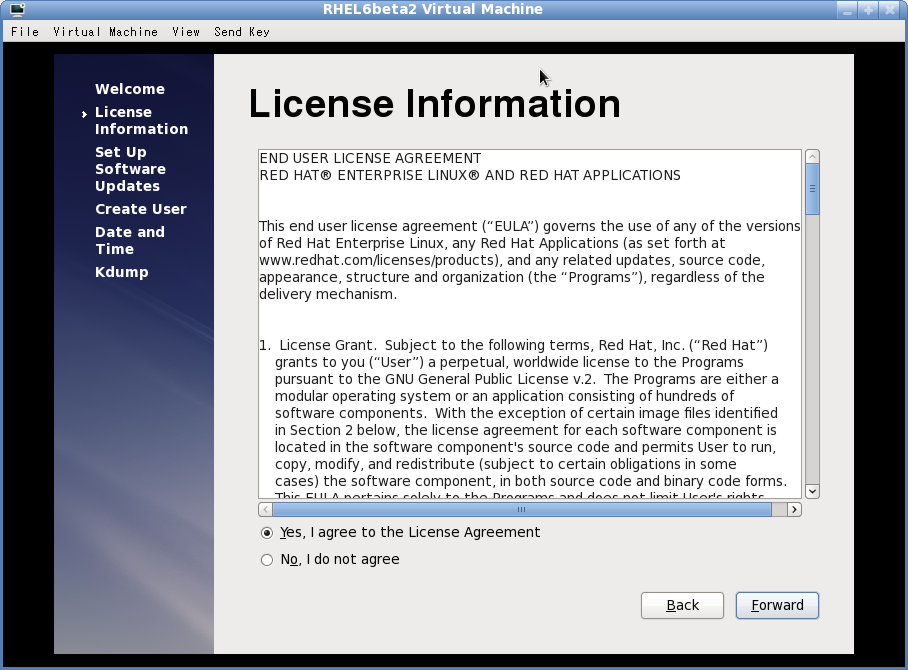Select Create User step in sidebar

(x=141, y=209)
